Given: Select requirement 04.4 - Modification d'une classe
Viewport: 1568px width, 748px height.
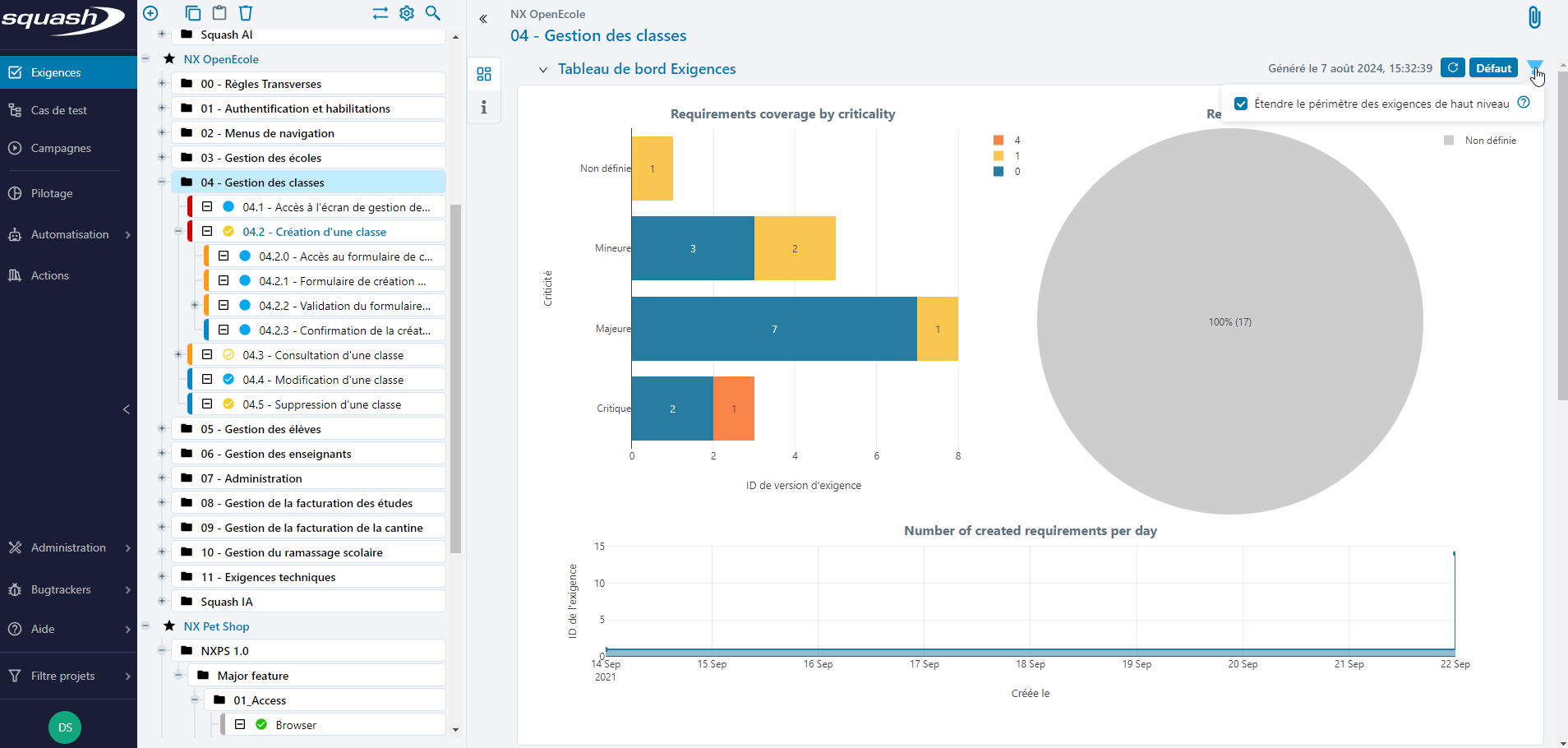Looking at the screenshot, I should 322,380.
